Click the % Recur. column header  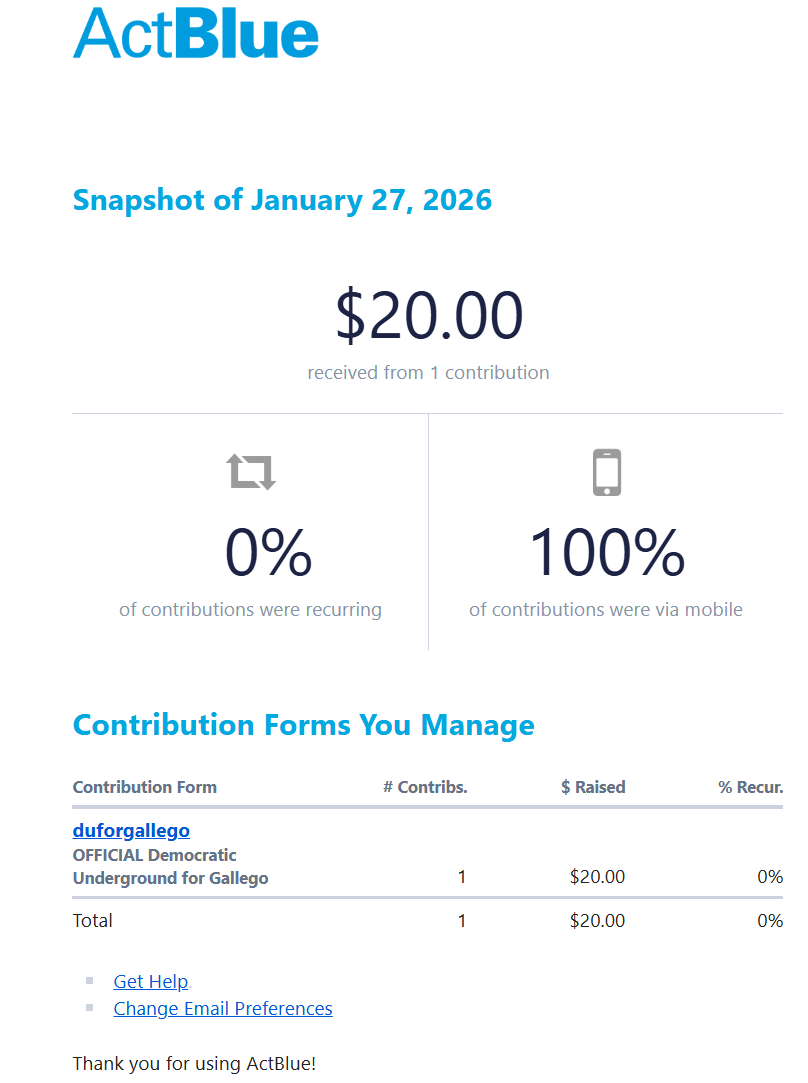[750, 787]
